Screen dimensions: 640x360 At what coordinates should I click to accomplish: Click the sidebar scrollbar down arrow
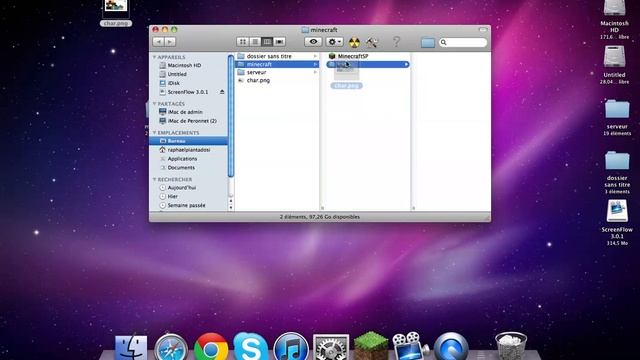(231, 207)
